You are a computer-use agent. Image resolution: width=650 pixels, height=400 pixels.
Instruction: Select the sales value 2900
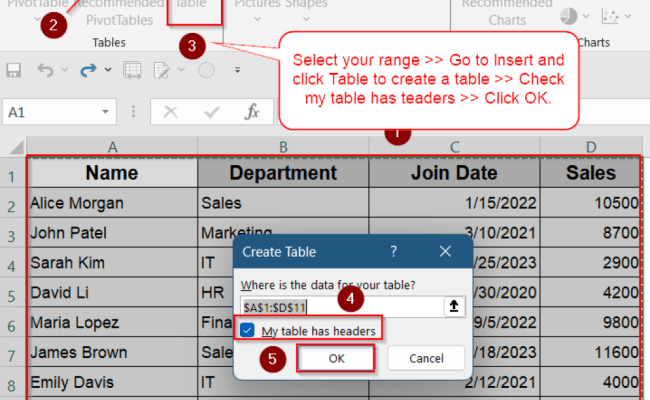(590, 262)
